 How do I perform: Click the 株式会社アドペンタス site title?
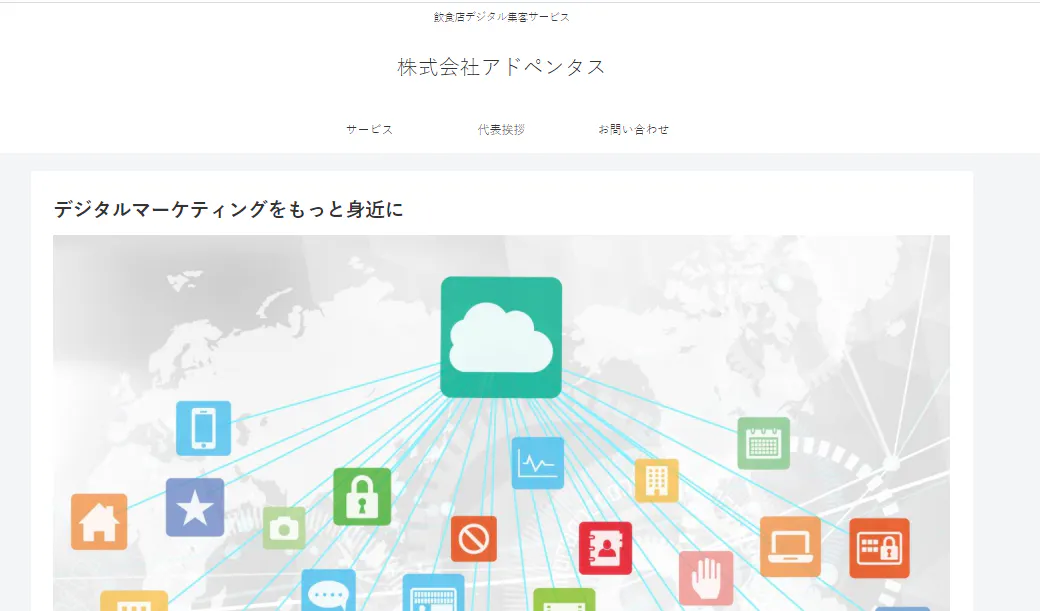501,67
